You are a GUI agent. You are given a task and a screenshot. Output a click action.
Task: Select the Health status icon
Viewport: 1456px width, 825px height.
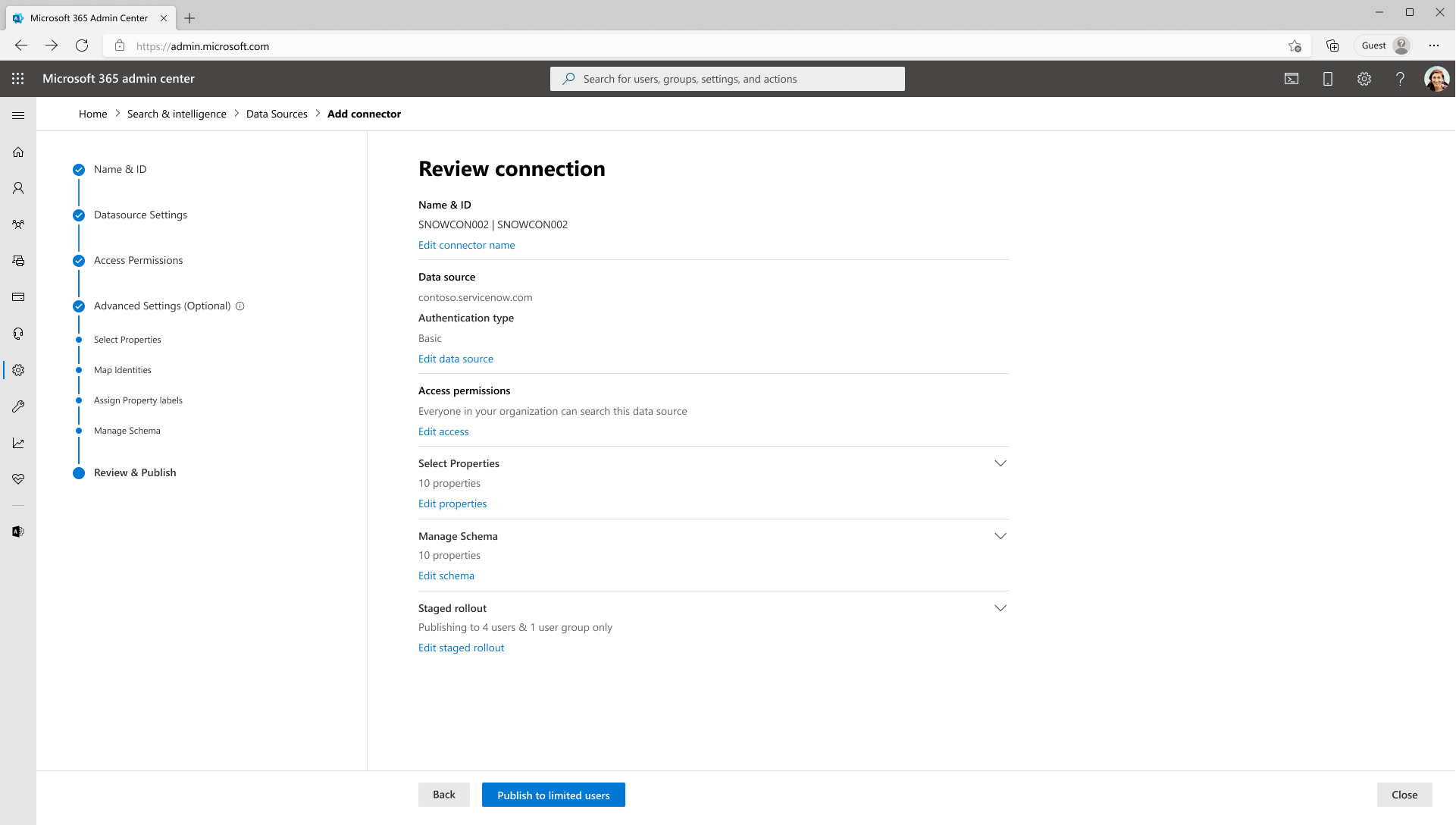click(x=18, y=479)
